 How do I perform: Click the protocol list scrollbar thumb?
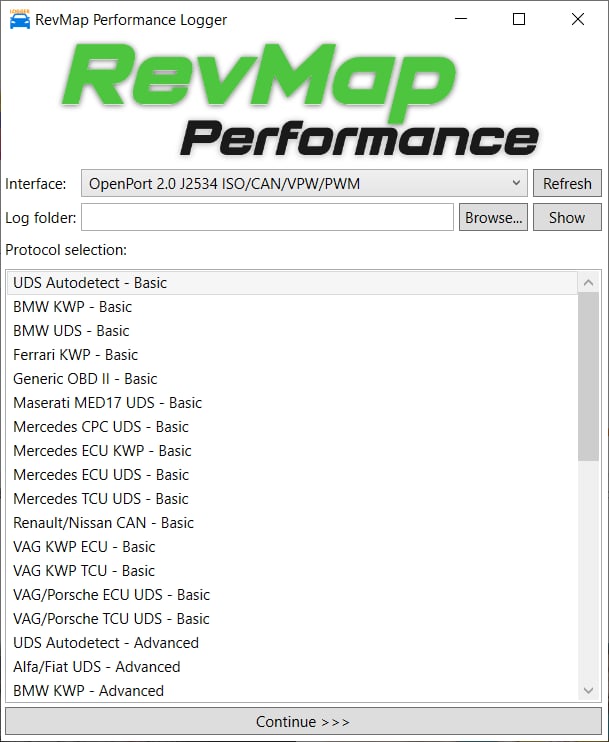tap(588, 376)
